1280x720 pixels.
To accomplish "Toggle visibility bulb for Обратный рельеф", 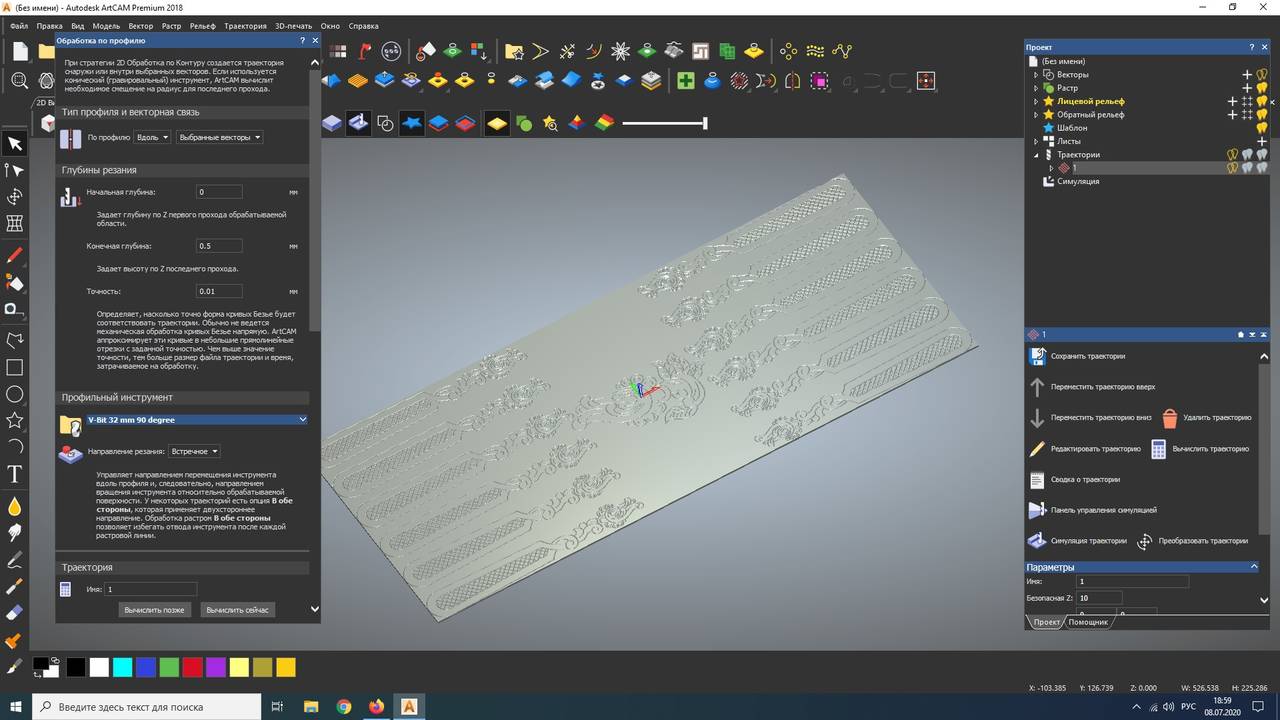I will tap(1262, 115).
